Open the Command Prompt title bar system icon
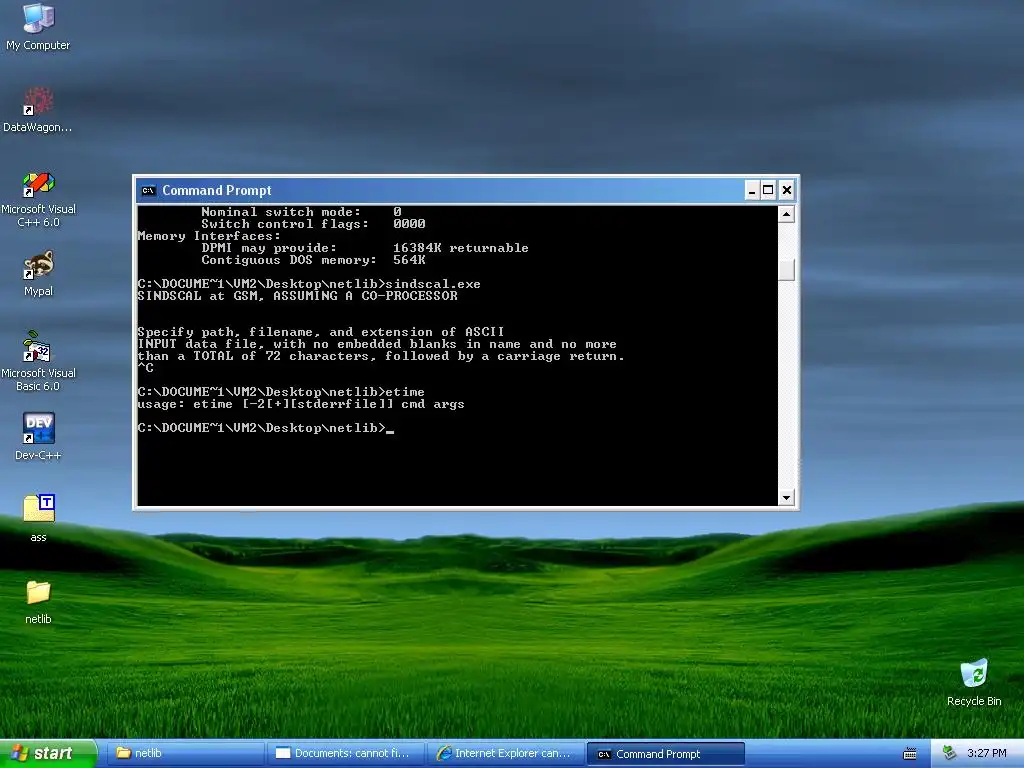This screenshot has width=1024, height=768. pos(149,191)
